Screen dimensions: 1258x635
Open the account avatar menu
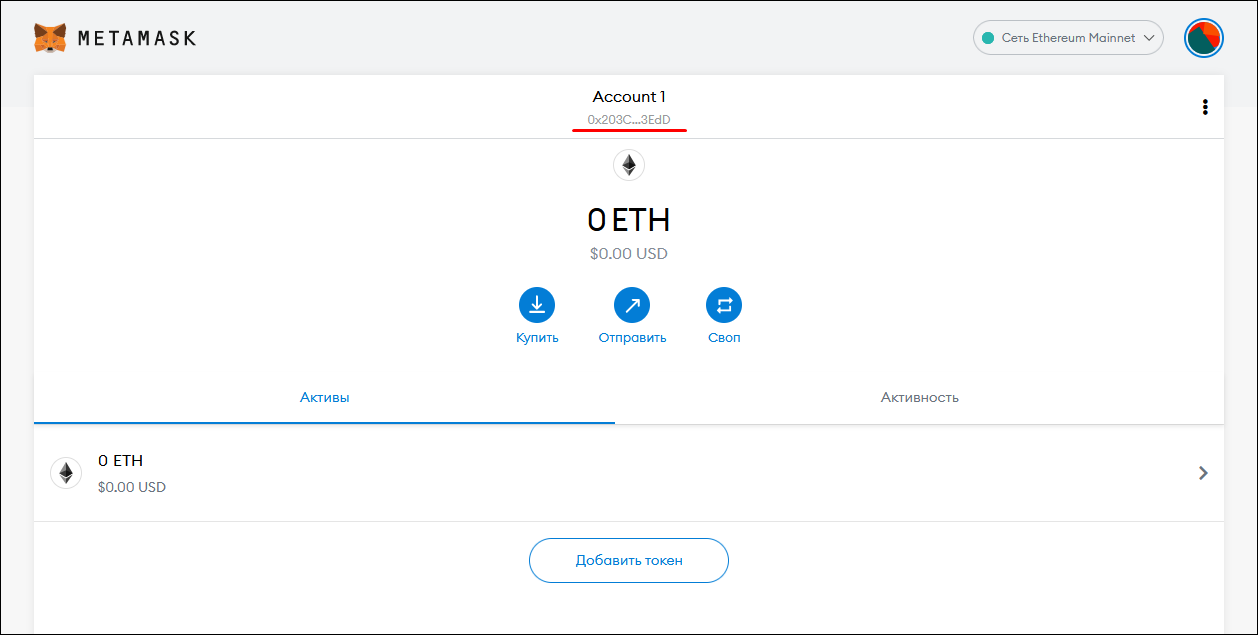tap(1204, 38)
